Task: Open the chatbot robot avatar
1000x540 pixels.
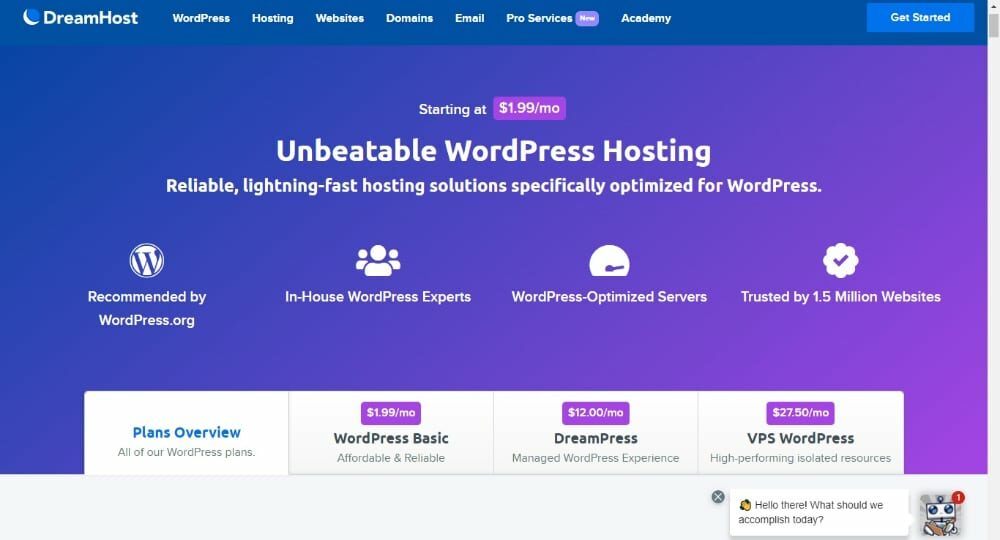Action: (940, 513)
